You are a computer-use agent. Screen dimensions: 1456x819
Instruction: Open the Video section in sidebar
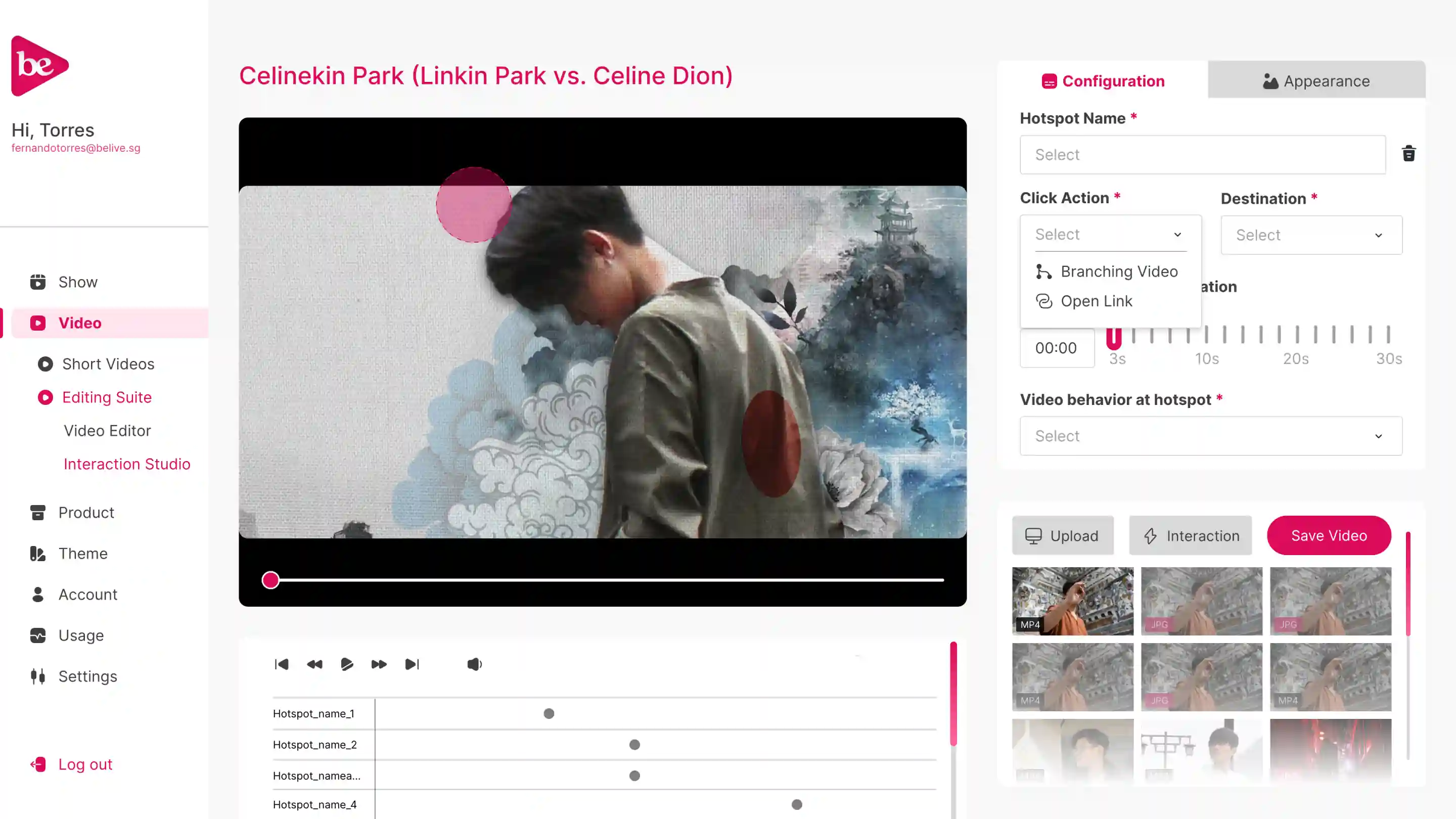pyautogui.click(x=110, y=323)
